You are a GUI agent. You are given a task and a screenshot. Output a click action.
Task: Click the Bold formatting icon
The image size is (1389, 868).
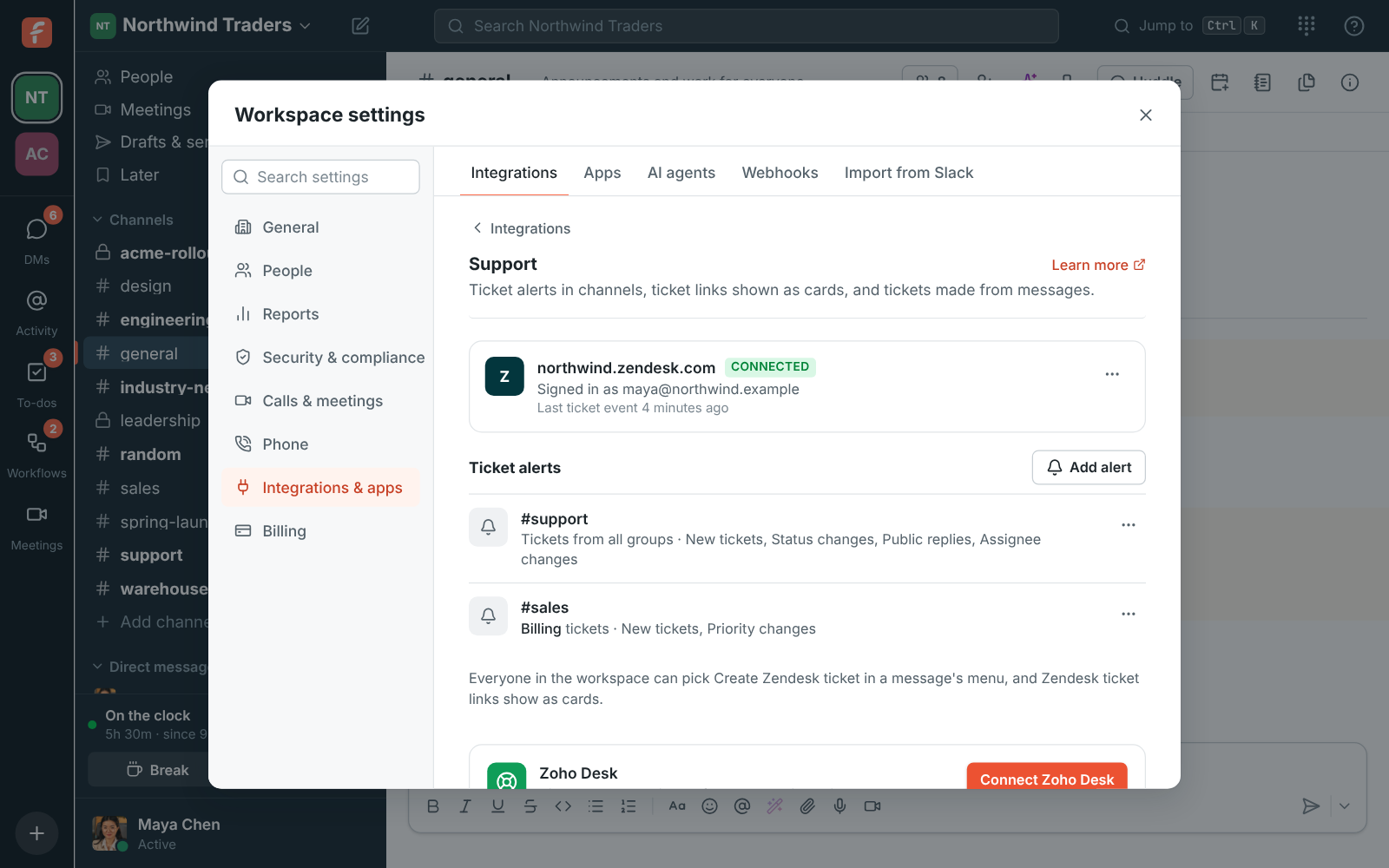(433, 806)
